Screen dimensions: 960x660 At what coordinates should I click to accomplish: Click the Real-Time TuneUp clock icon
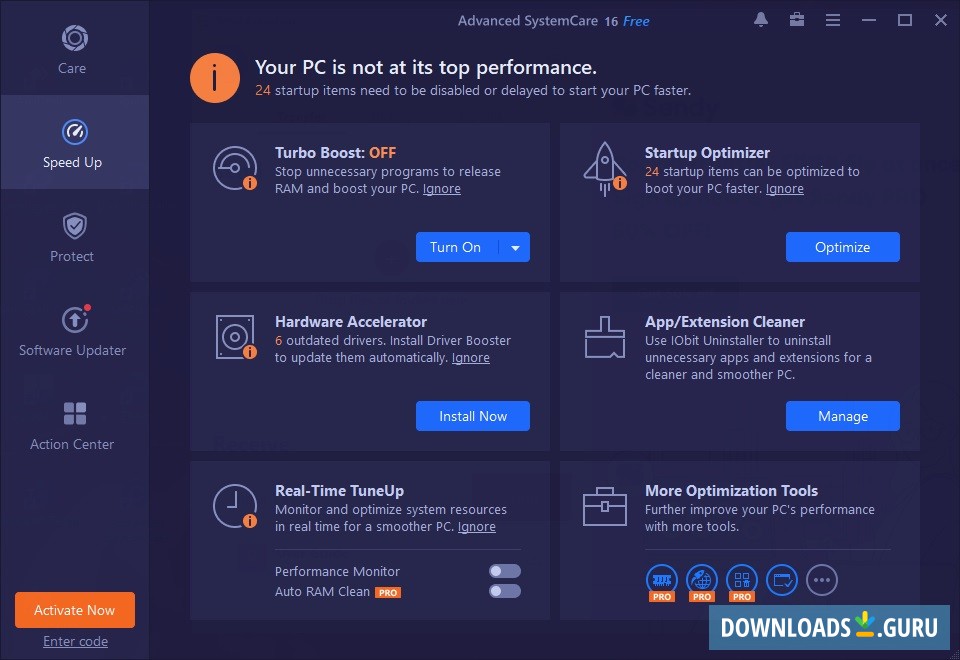[235, 506]
